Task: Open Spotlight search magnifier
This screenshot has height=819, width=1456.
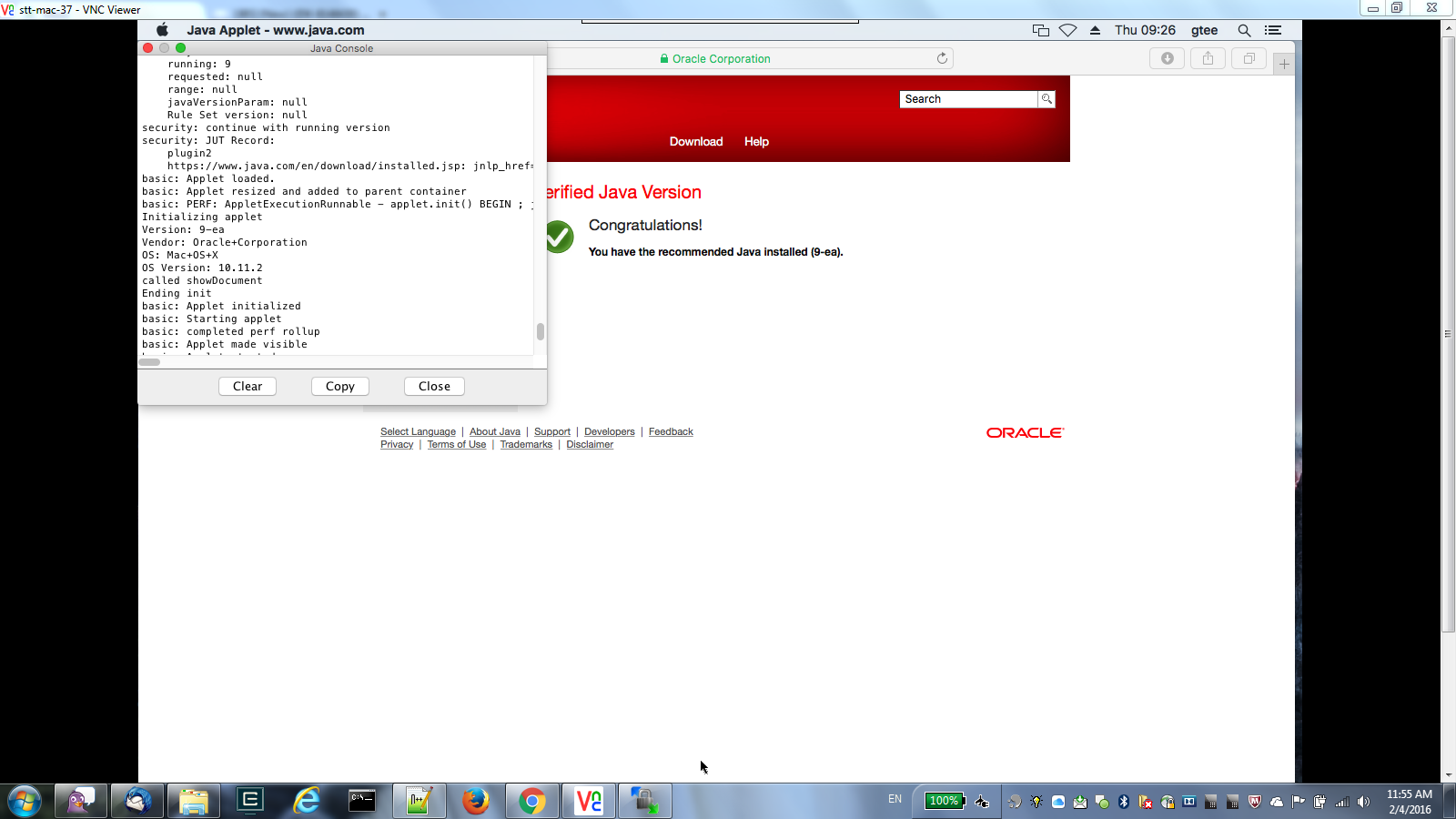Action: [x=1244, y=30]
